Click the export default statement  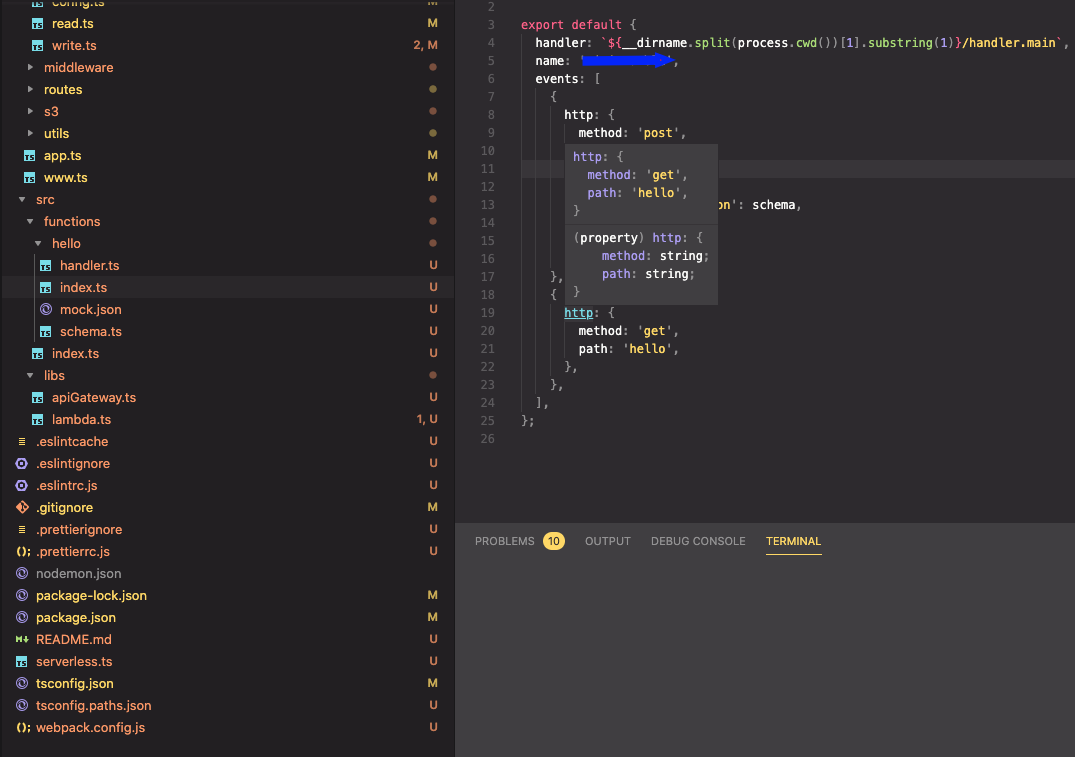571,25
